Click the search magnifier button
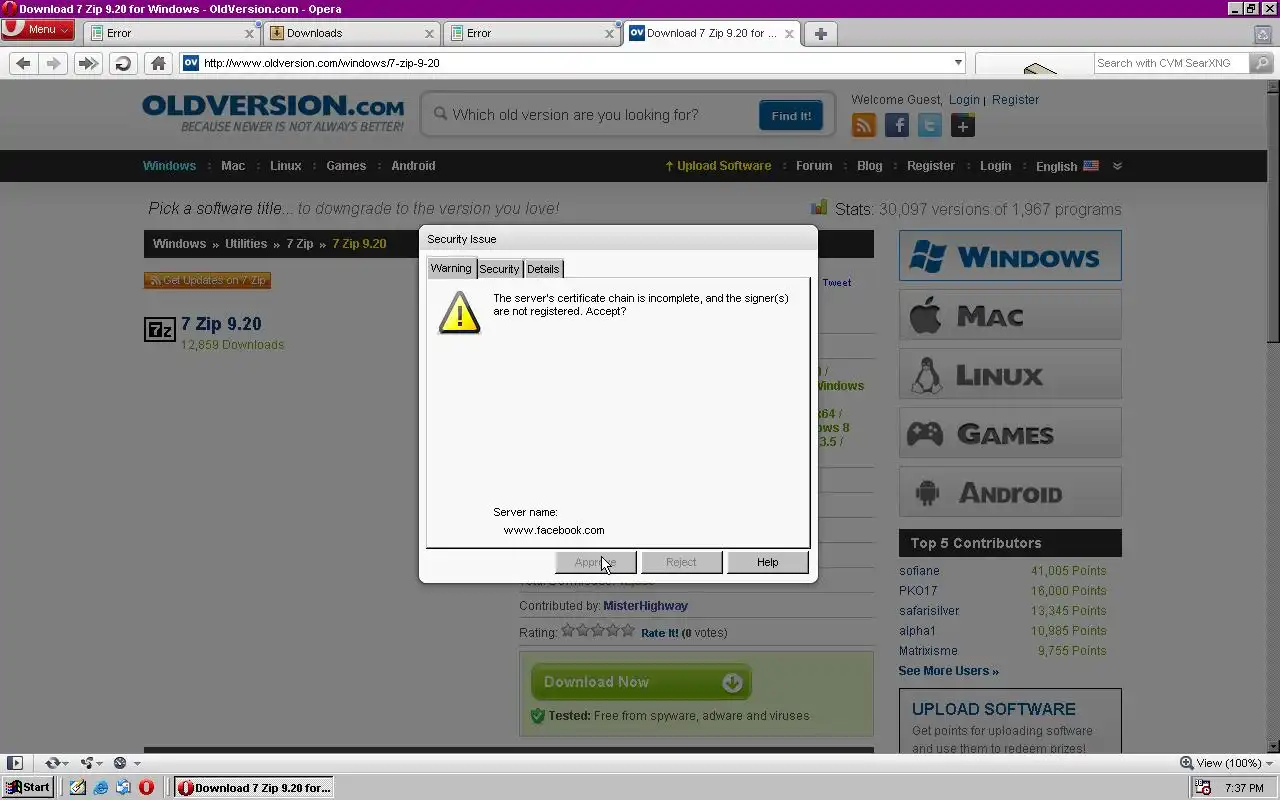Screen dimensions: 1280x800 pos(1260,63)
